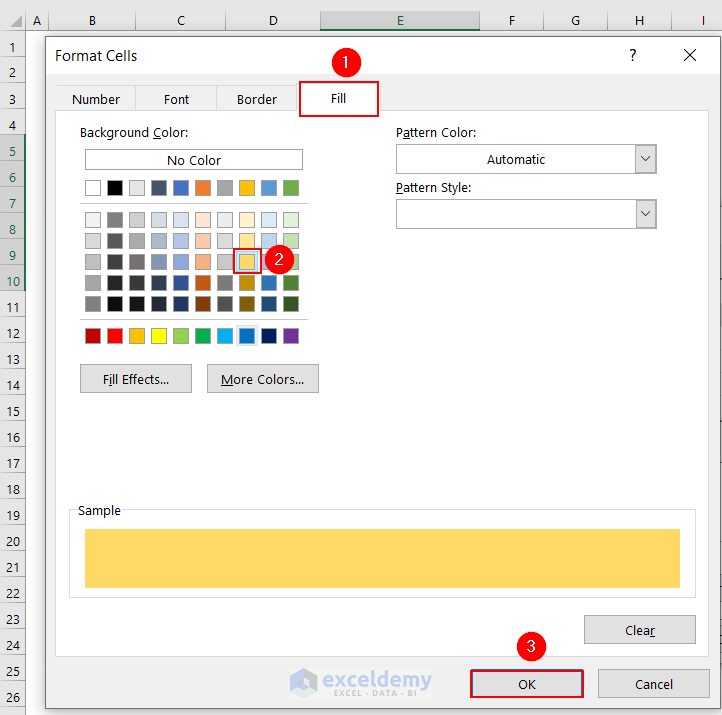Expand the Pattern Color dropdown arrow
The image size is (722, 715).
(646, 159)
